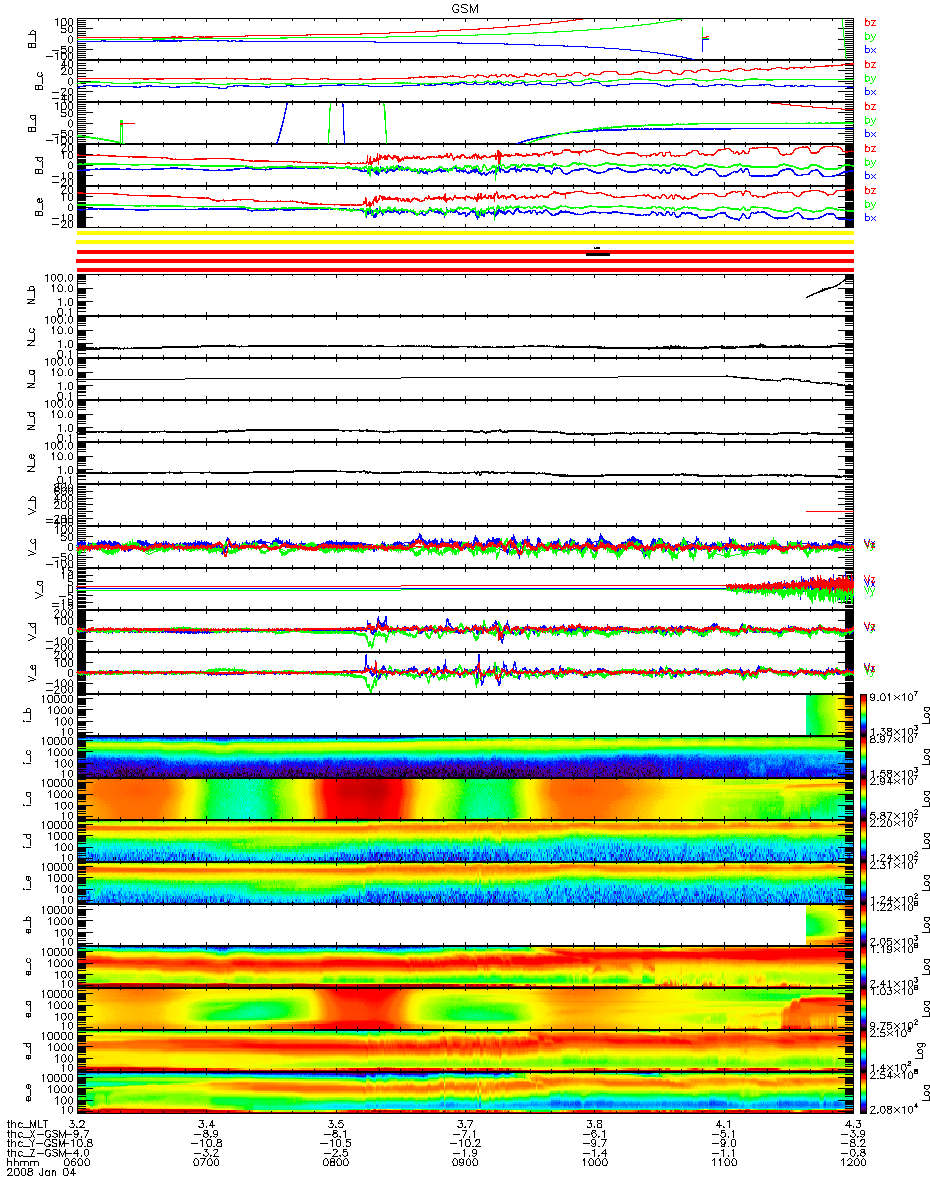The height and width of the screenshot is (1200, 930).
Task: Select the color bar beside e_e spectrogram
Action: coord(862,1092)
